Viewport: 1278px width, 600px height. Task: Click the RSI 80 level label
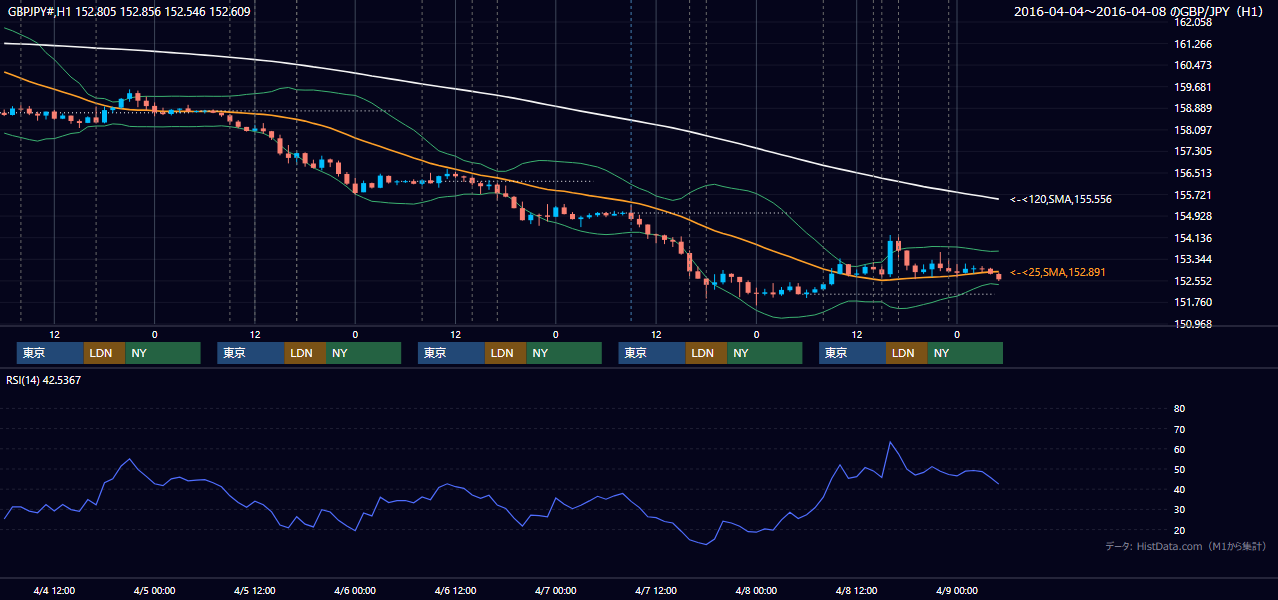[1179, 409]
